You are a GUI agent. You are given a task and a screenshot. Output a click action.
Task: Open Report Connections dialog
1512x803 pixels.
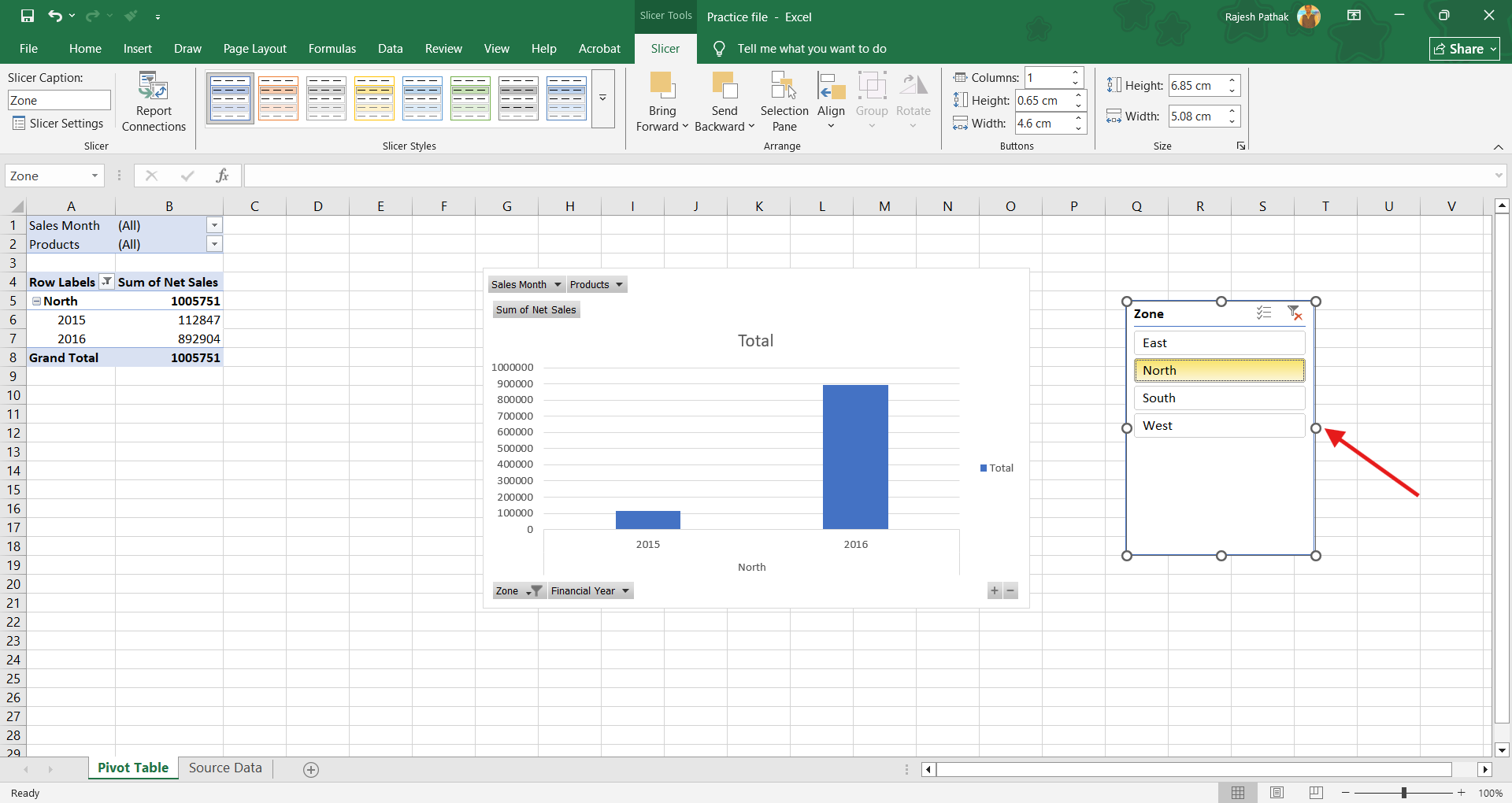154,102
